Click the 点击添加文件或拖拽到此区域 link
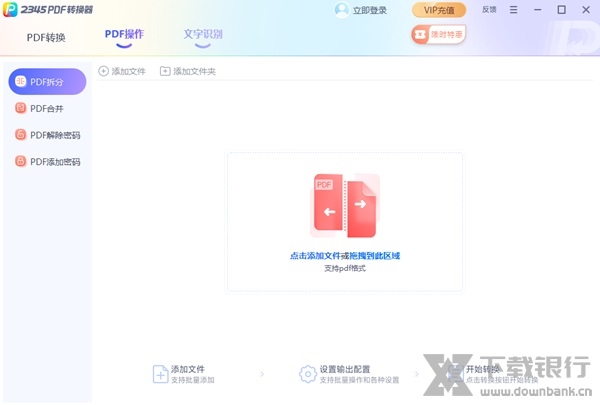Viewport: 600px width, 405px height. [345, 256]
